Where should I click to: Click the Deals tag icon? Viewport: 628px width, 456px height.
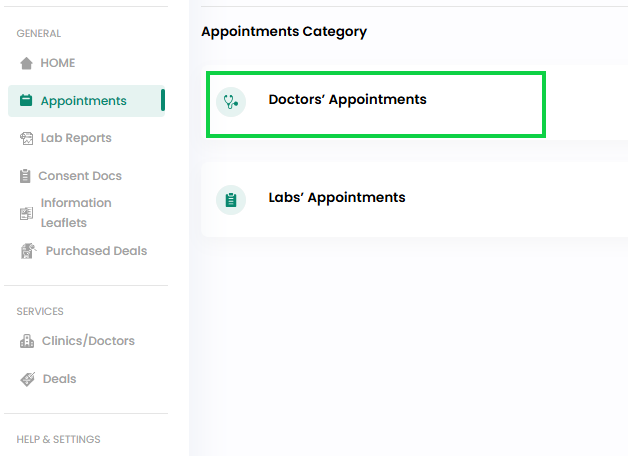click(x=28, y=379)
